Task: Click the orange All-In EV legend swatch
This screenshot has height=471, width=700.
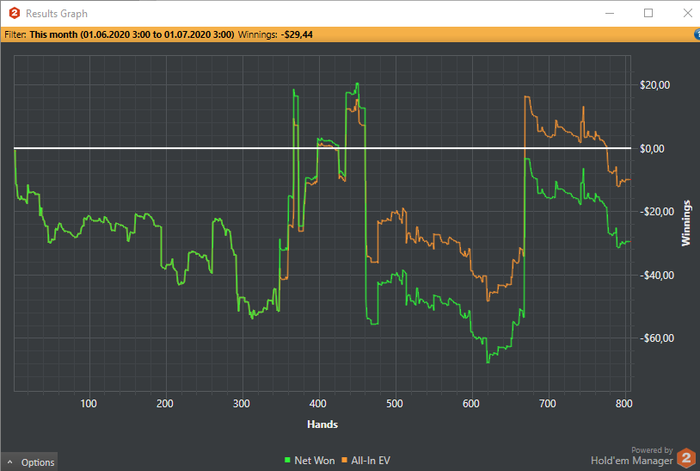Action: [x=344, y=460]
